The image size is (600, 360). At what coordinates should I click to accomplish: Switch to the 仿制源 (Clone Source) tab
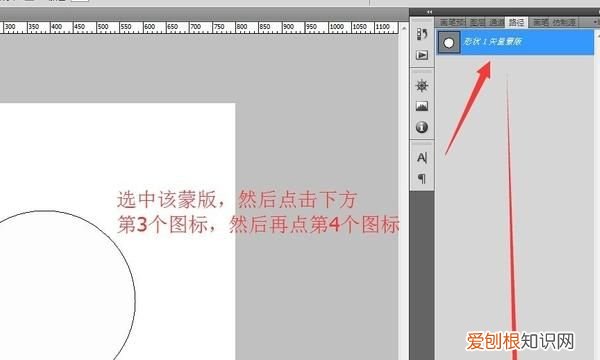tap(564, 22)
